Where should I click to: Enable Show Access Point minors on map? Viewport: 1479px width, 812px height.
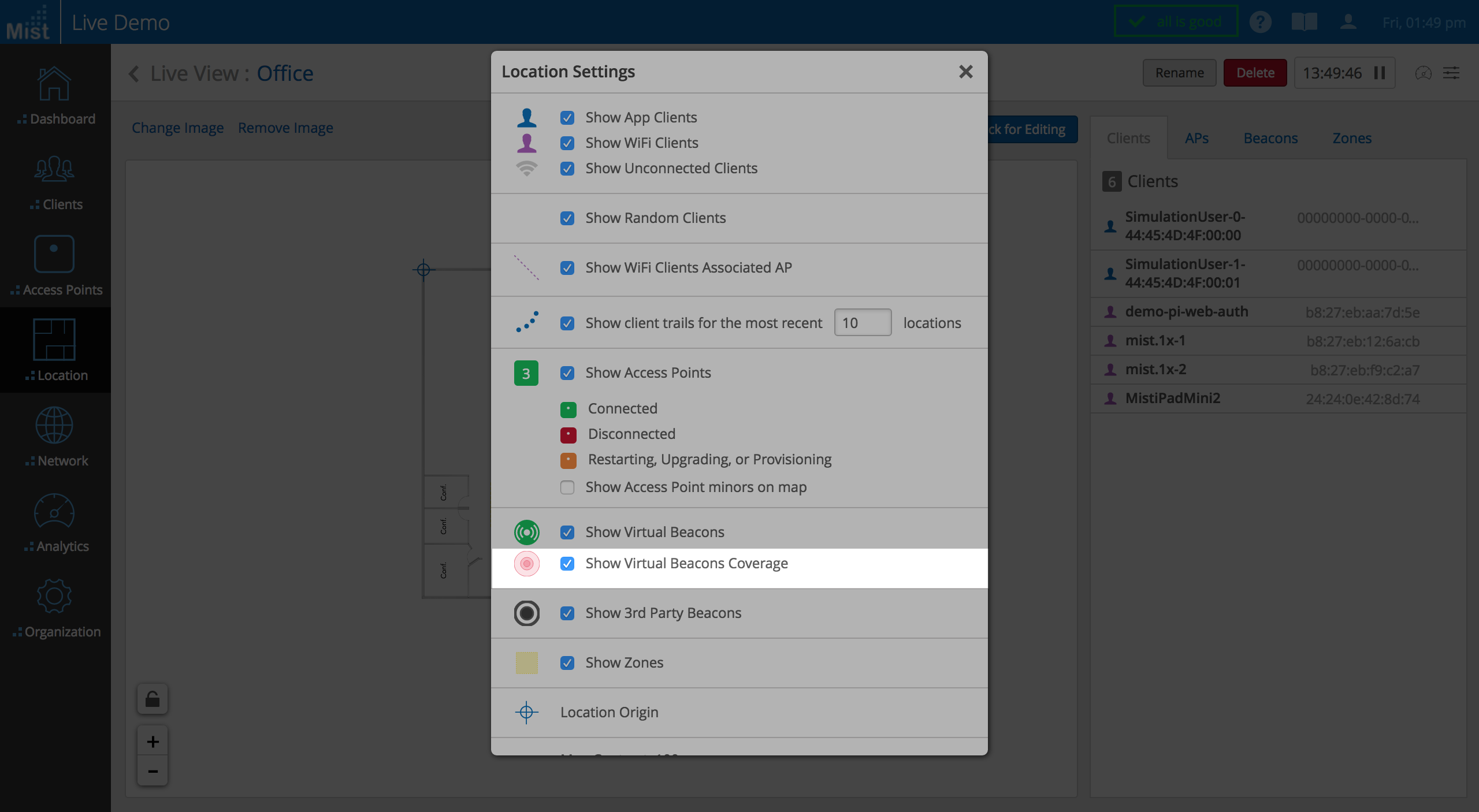(x=566, y=487)
